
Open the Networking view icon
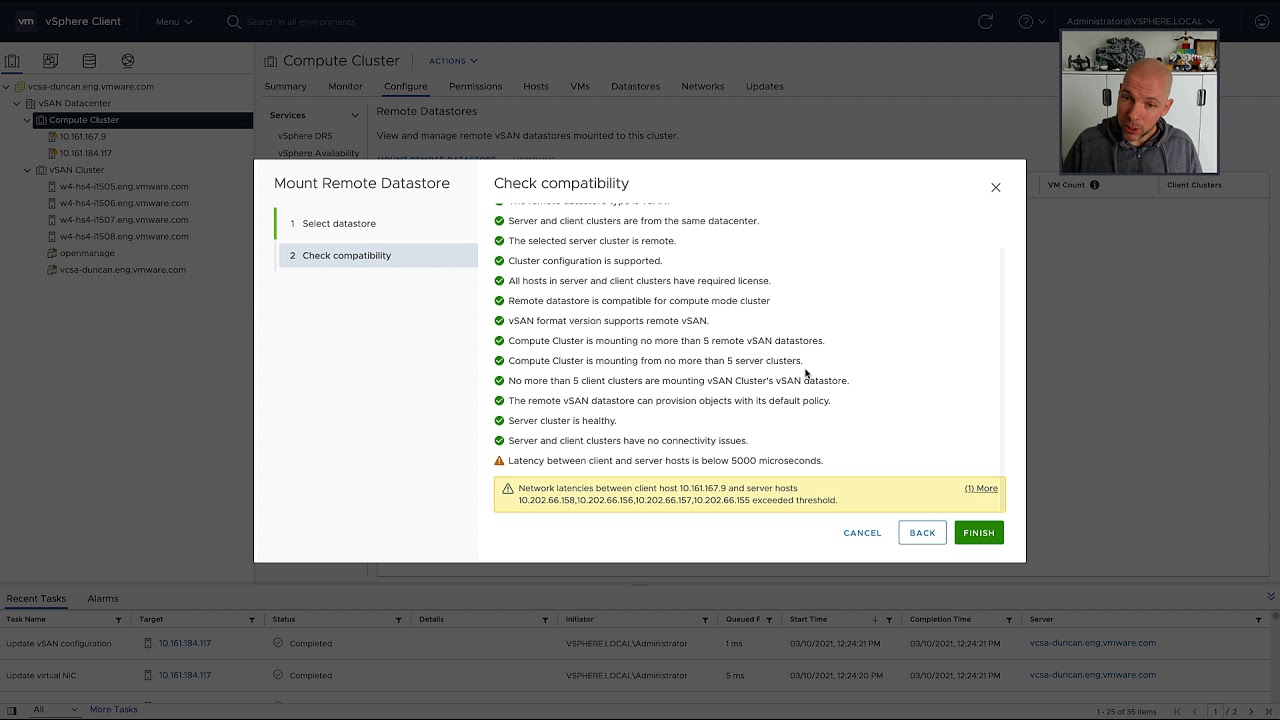click(x=128, y=61)
